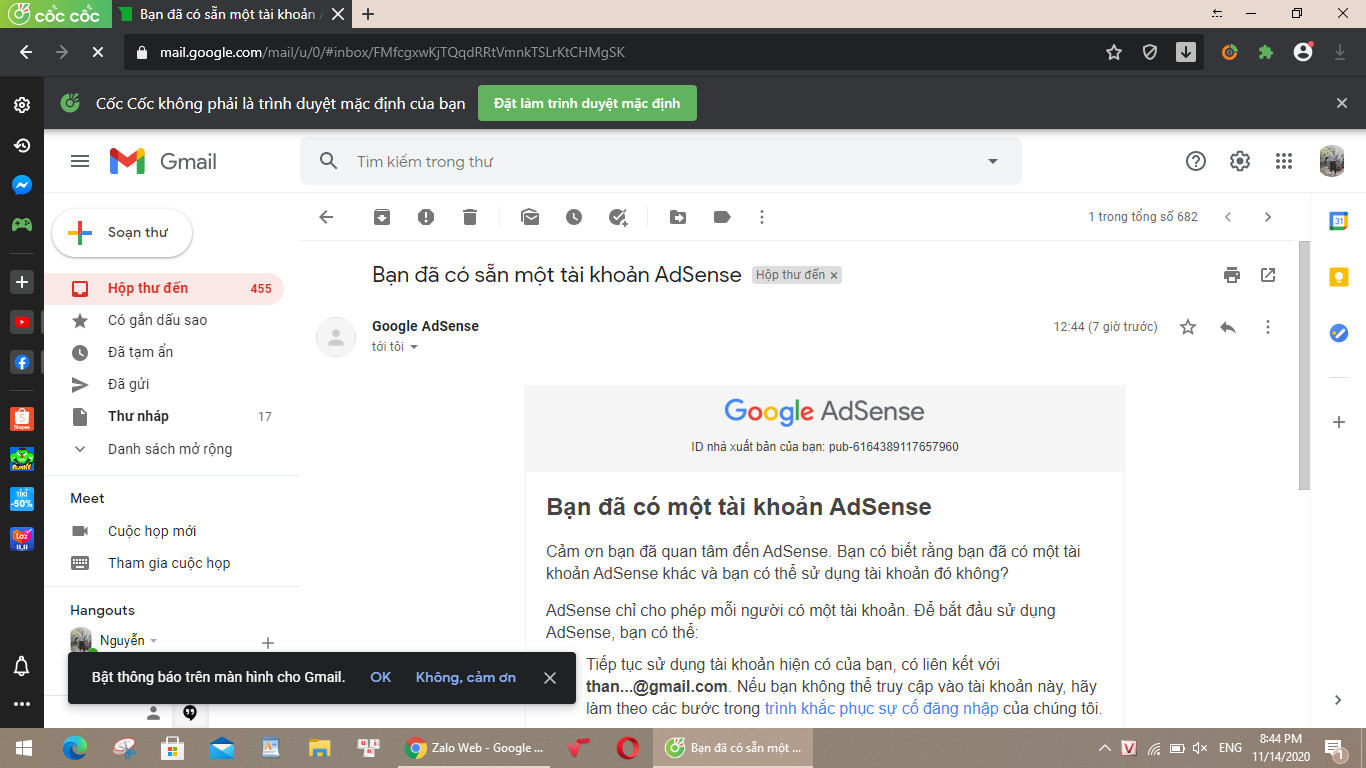Image resolution: width=1366 pixels, height=768 pixels.
Task: Open Windows Start menu
Action: (x=22, y=748)
